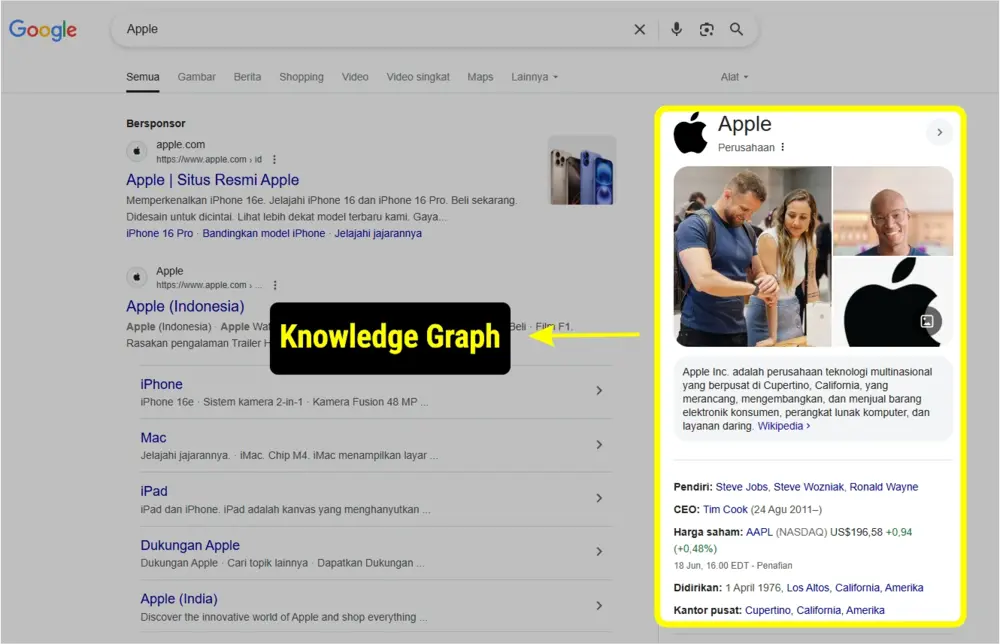Start voice search with microphone icon
Image resolution: width=1000 pixels, height=644 pixels.
click(x=676, y=29)
